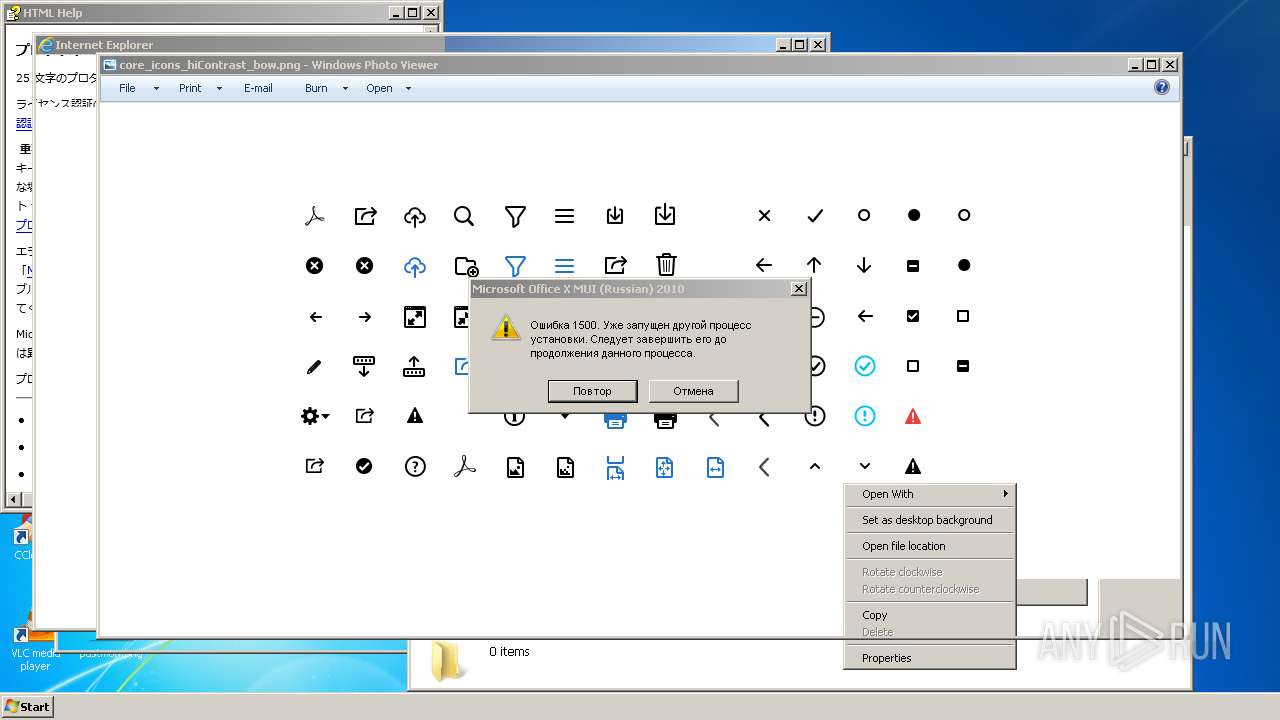Open Photo Viewer help via blue question icon
This screenshot has width=1280, height=720.
(x=1161, y=88)
